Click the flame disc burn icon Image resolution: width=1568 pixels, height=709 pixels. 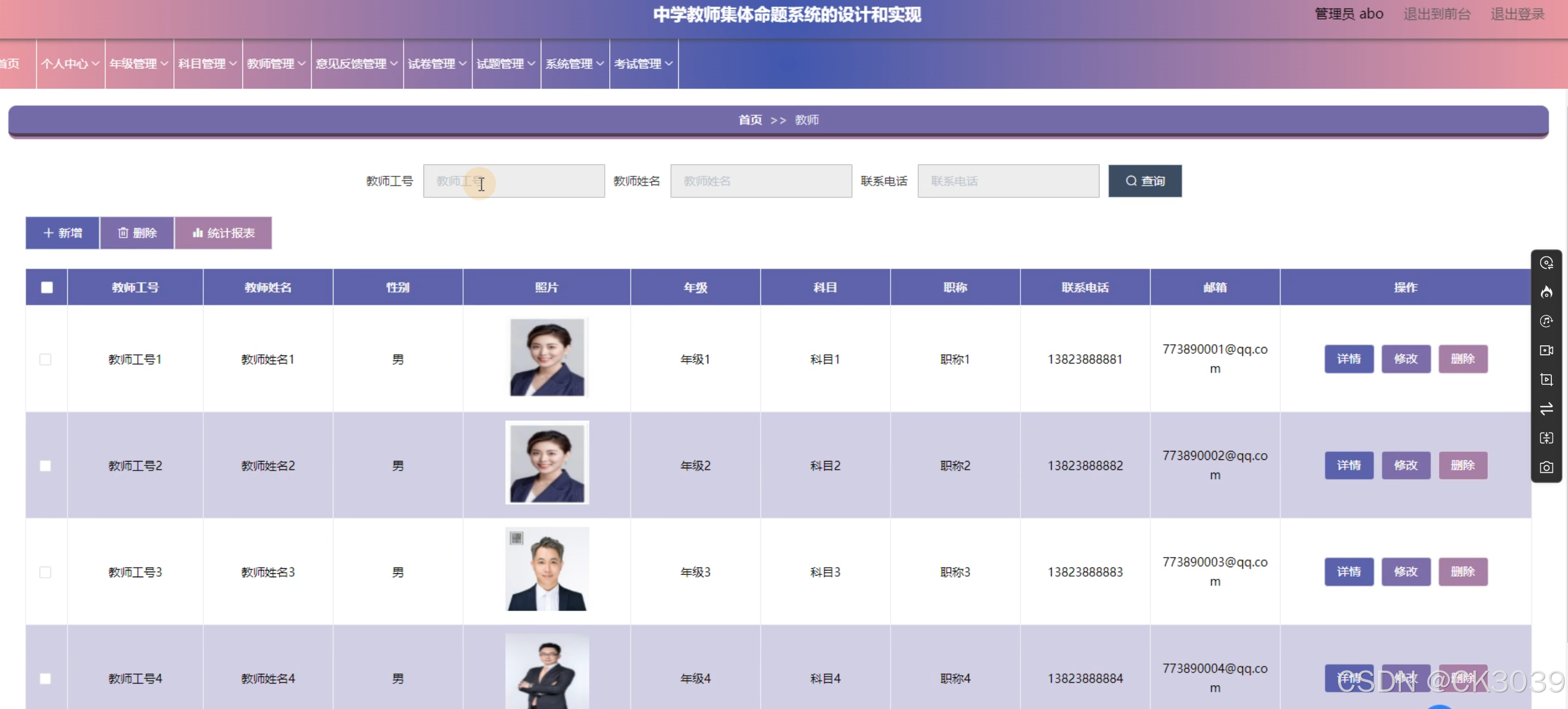click(x=1546, y=292)
